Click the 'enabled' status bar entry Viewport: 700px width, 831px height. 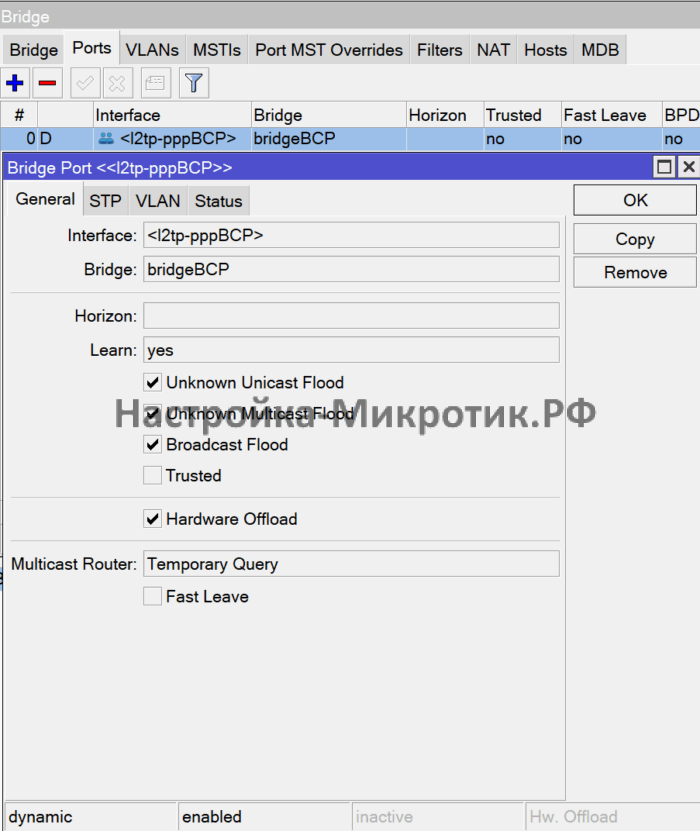tap(264, 816)
